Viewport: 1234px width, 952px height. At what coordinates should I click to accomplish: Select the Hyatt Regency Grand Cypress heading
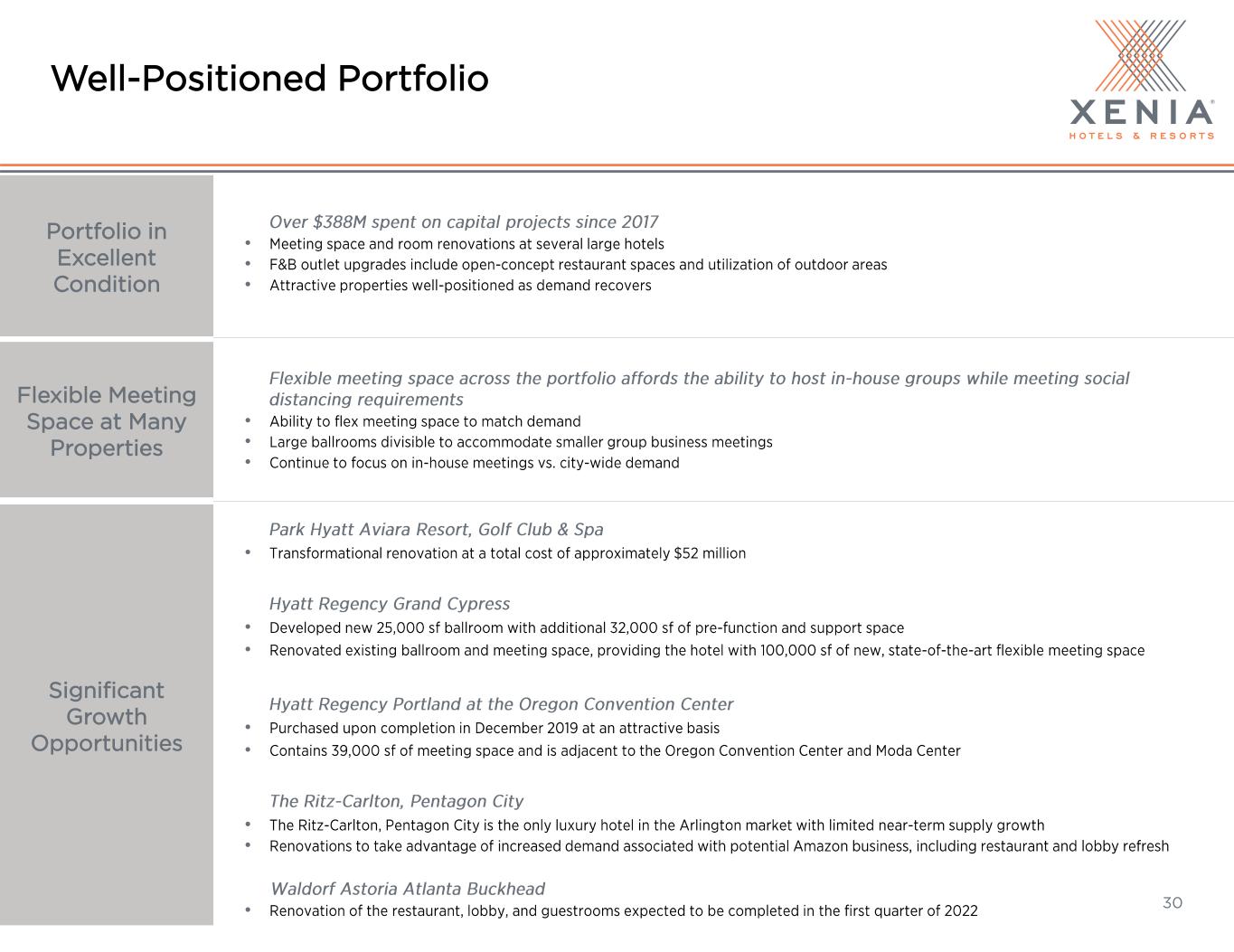(x=390, y=604)
